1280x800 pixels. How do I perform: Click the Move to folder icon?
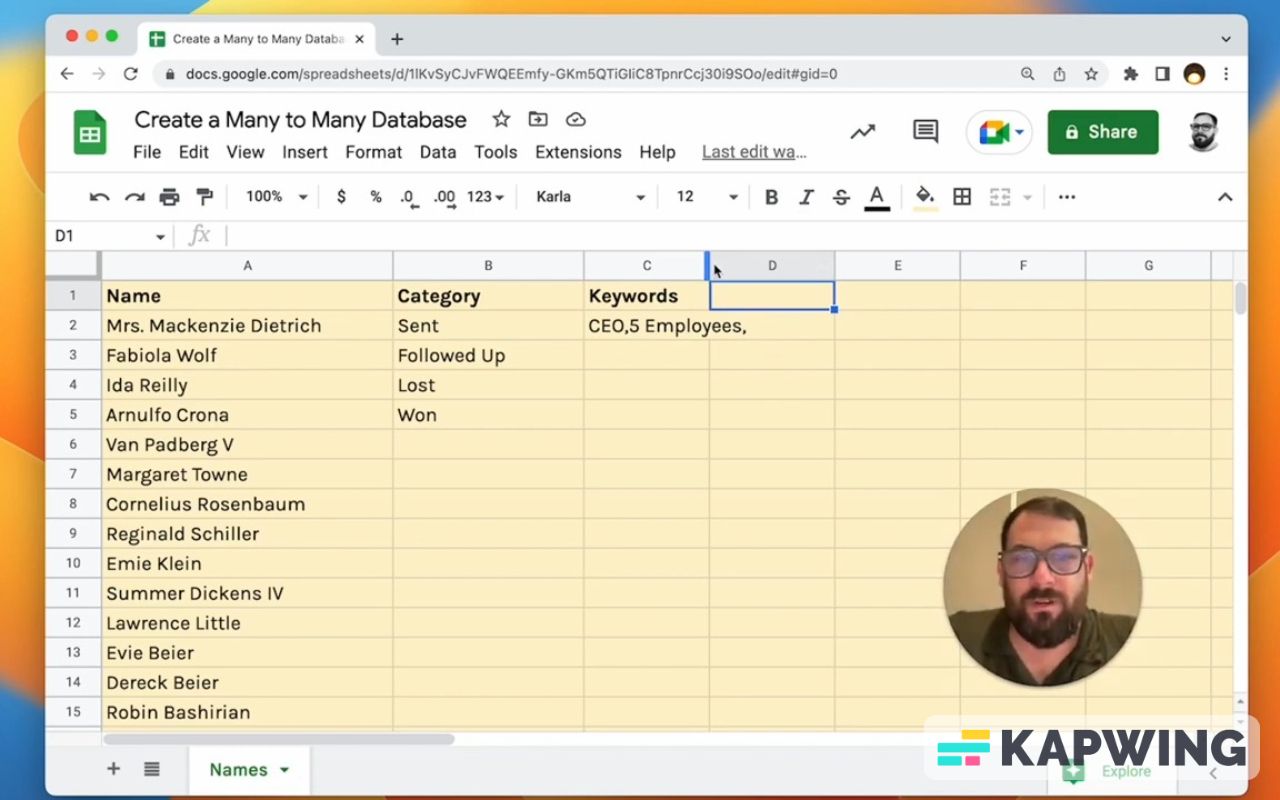(x=538, y=120)
